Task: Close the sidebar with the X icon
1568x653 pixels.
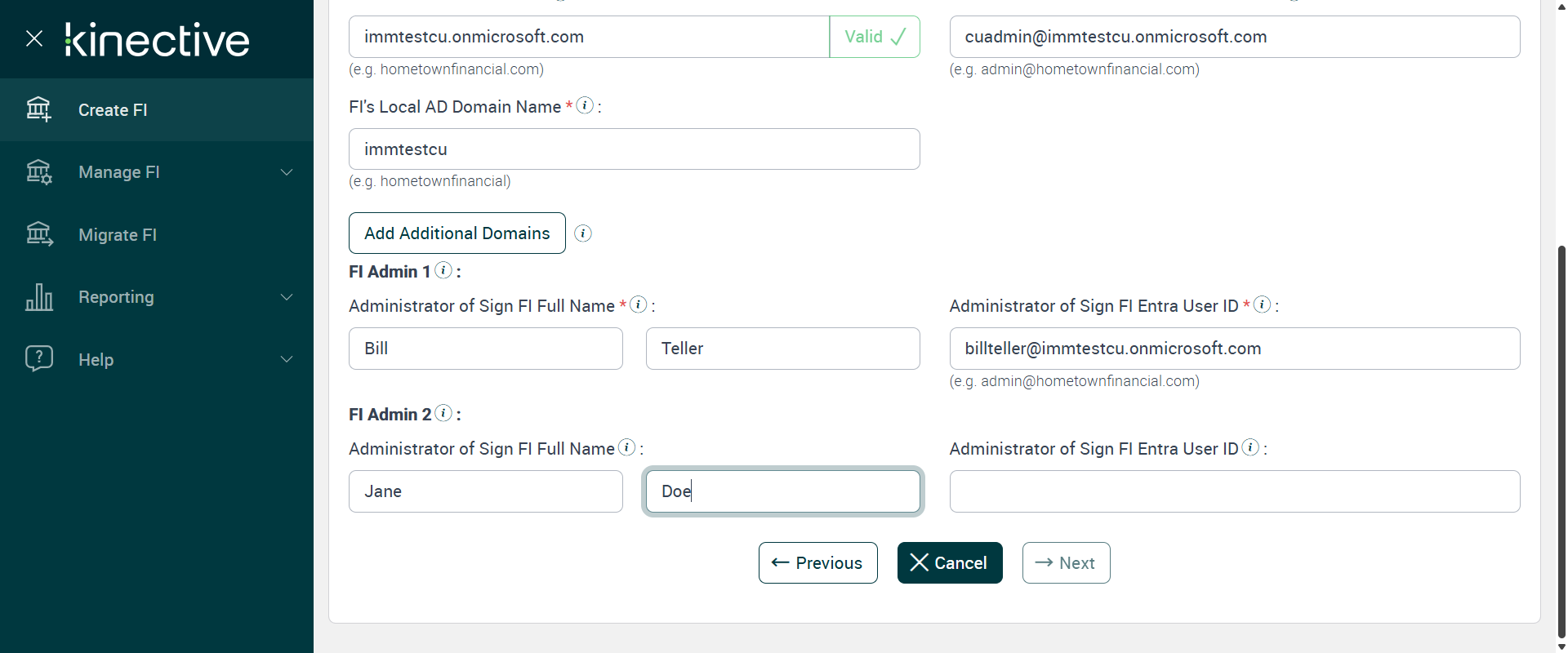Action: point(34,38)
